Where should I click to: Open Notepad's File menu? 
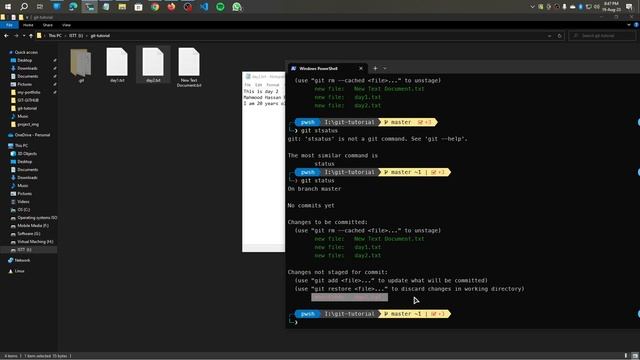click(247, 84)
